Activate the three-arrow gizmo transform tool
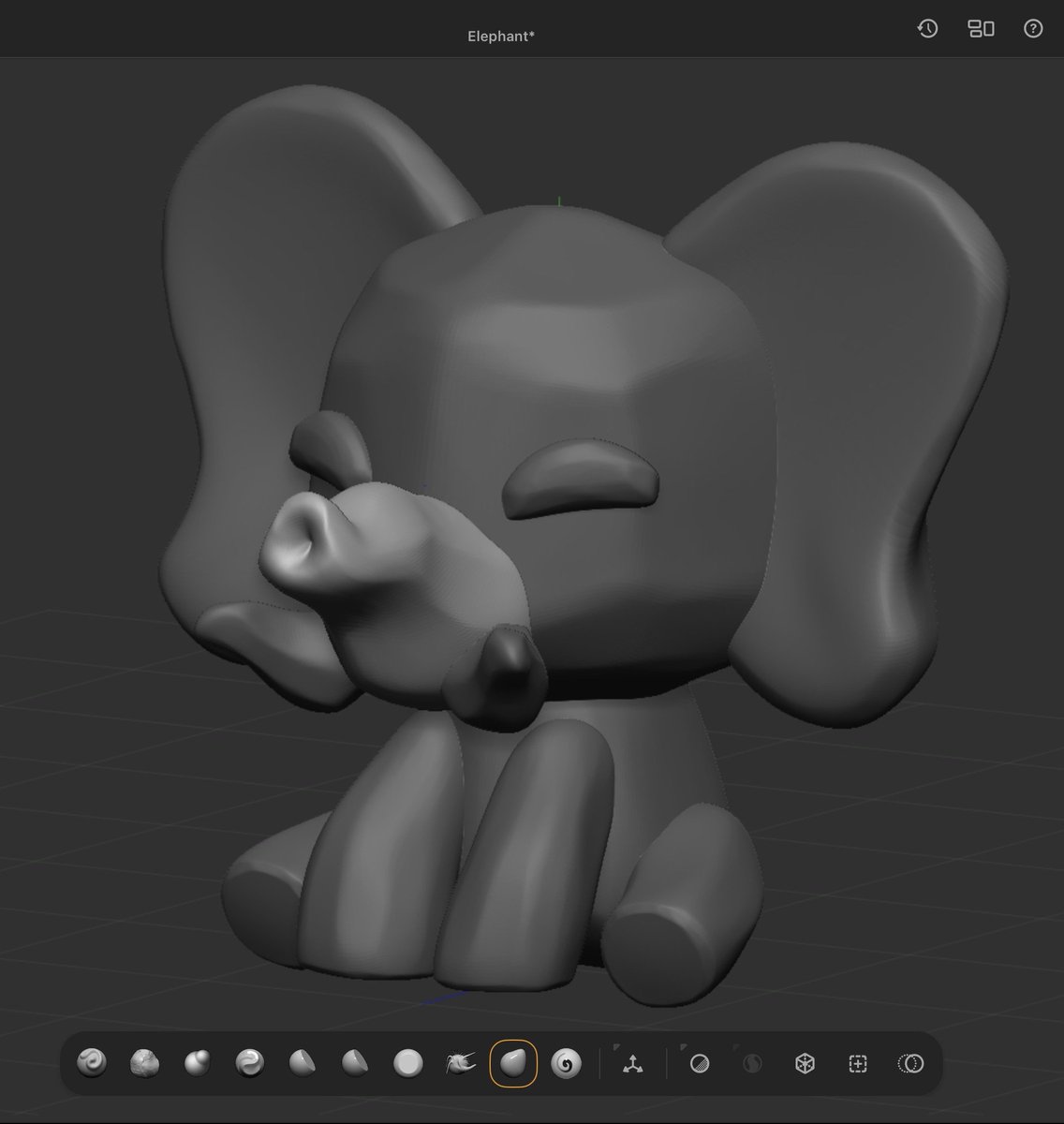 click(x=632, y=1063)
